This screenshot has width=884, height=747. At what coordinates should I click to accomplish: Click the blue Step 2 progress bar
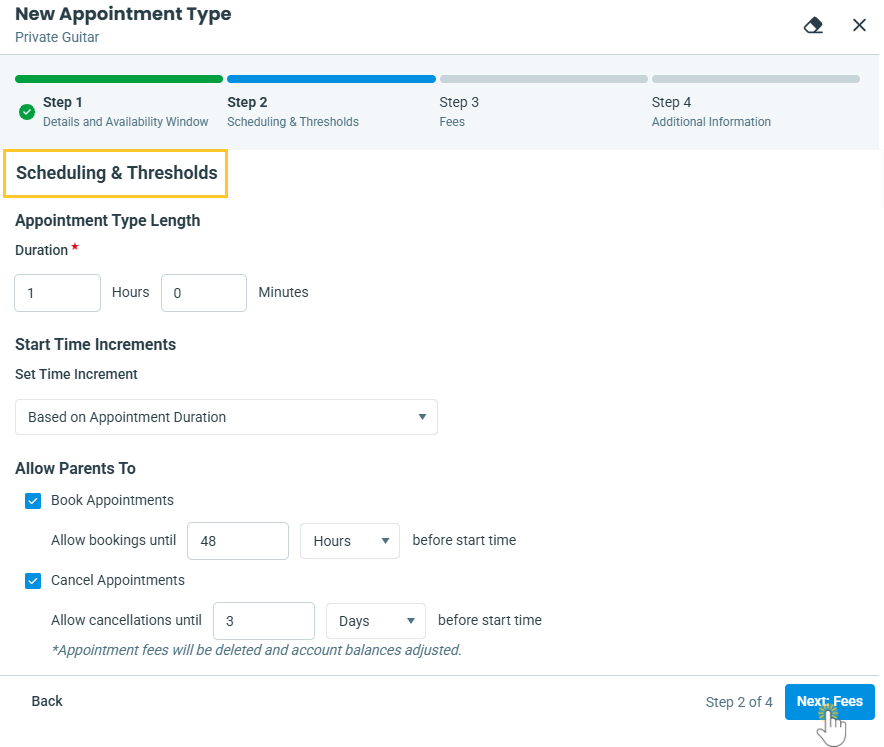tap(331, 79)
